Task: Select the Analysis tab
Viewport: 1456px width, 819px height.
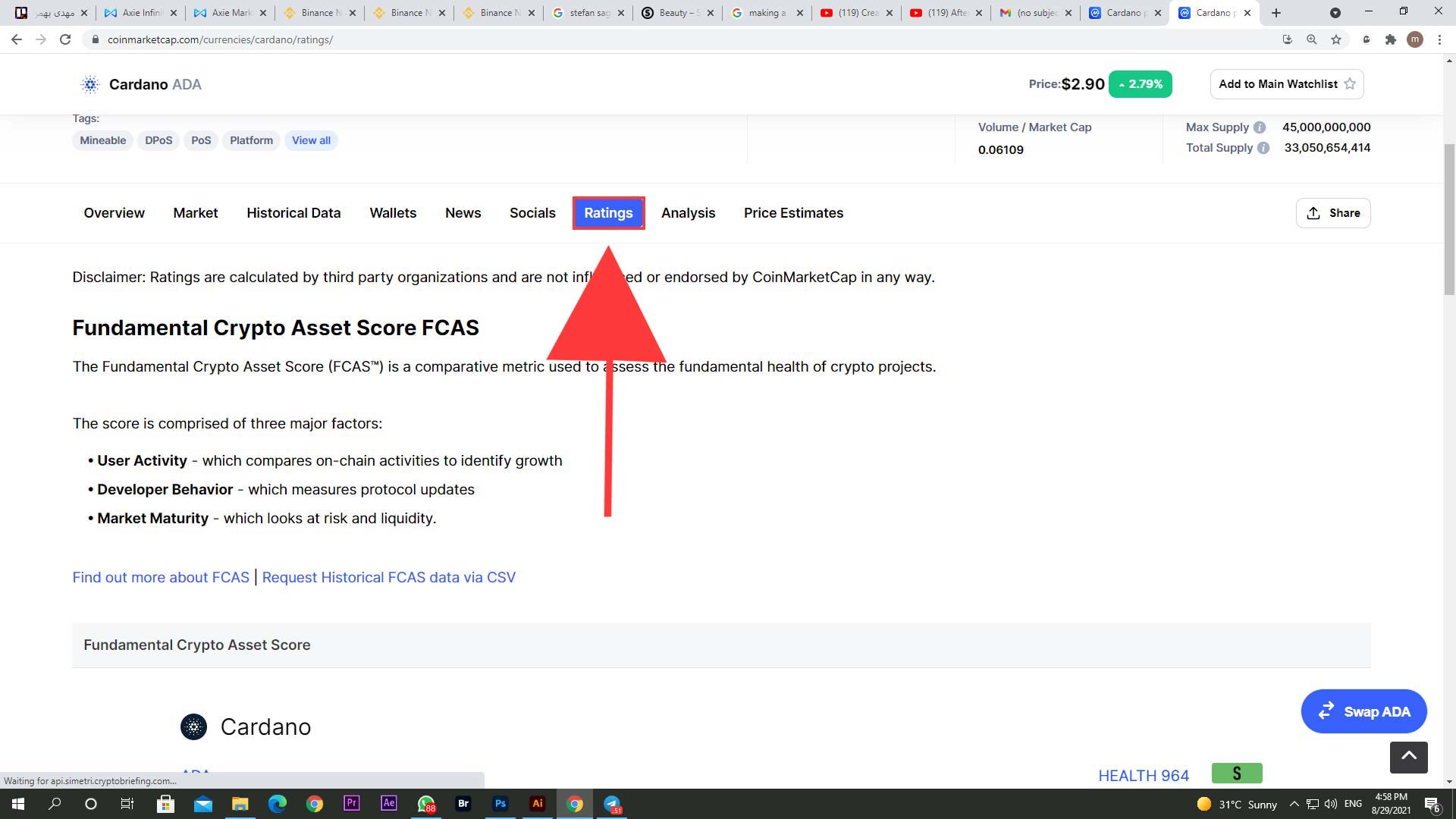Action: [688, 212]
